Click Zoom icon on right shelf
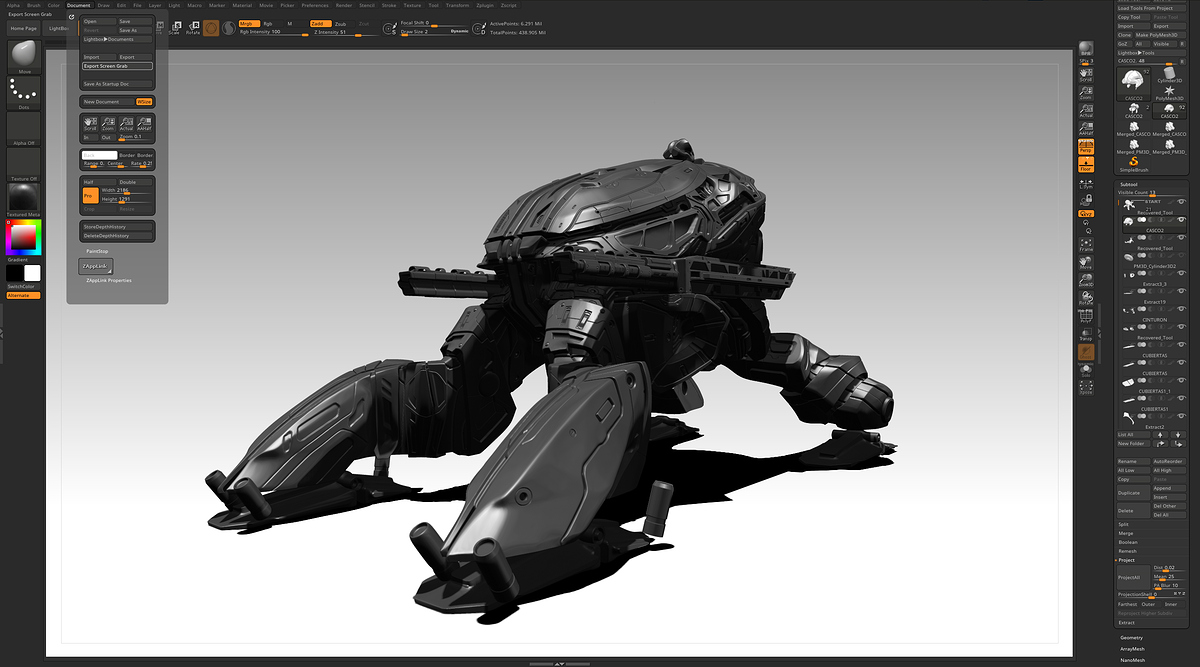Screen dimensions: 1200x667 1085,93
